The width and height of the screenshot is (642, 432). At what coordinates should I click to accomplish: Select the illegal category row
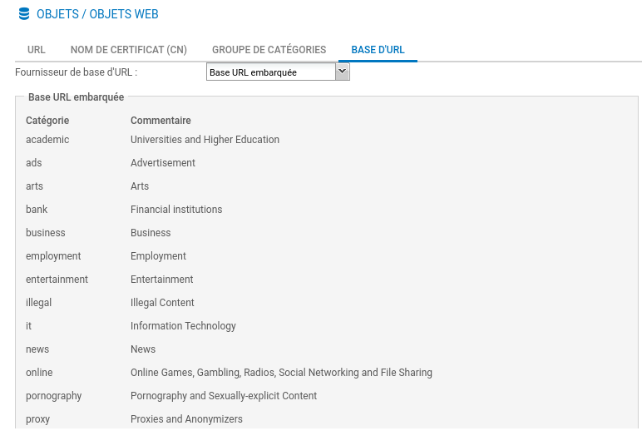39,303
